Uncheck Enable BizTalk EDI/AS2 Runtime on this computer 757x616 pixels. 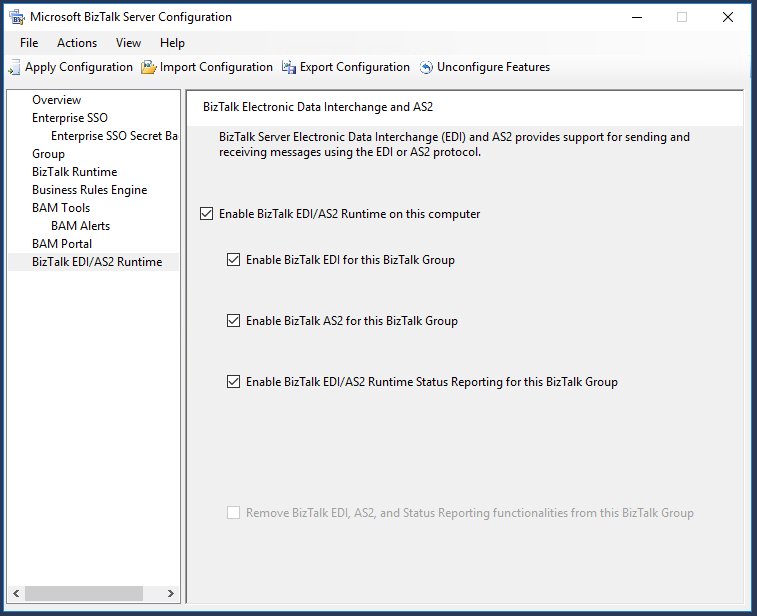pyautogui.click(x=207, y=213)
